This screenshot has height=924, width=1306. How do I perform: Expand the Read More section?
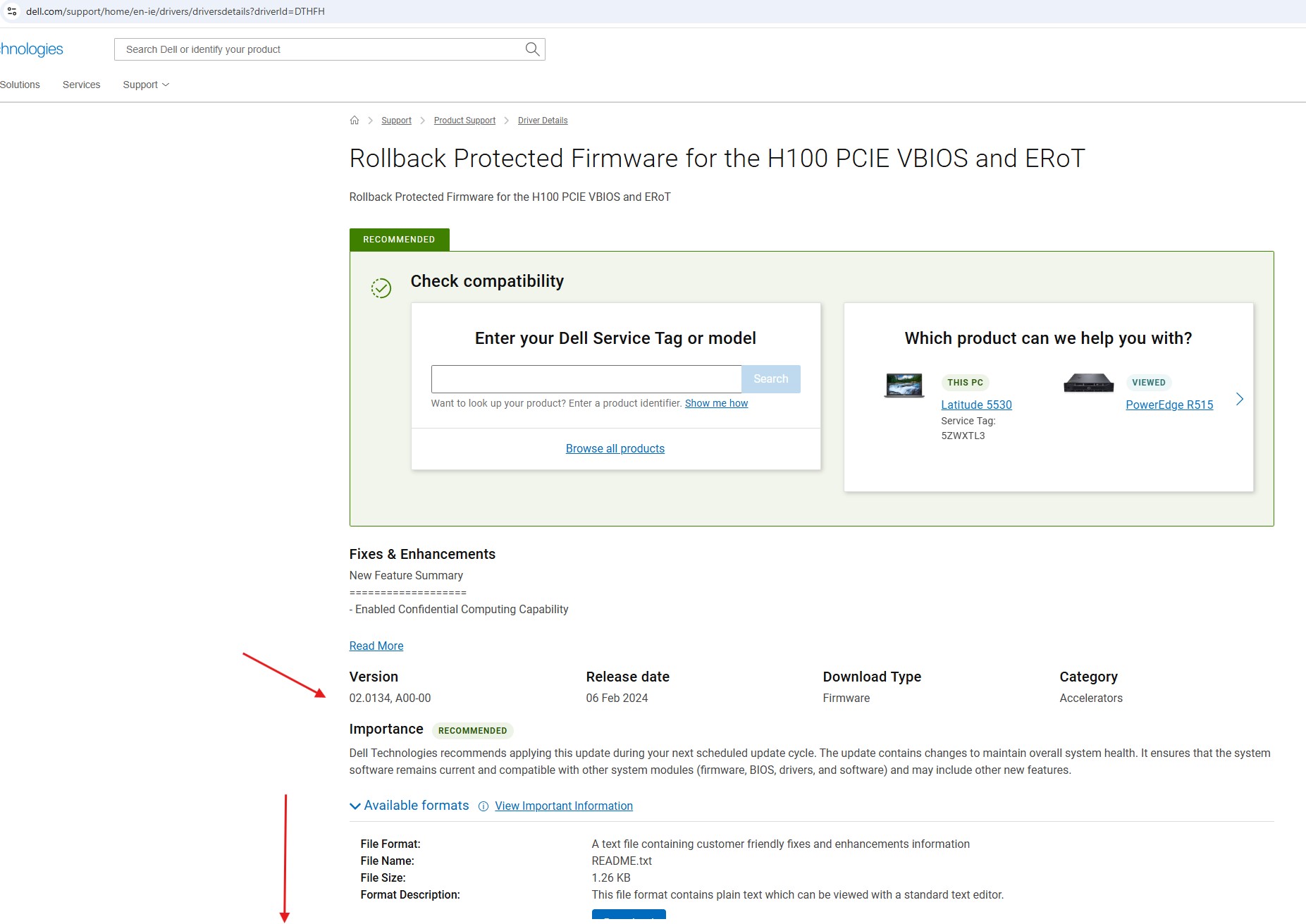point(376,646)
